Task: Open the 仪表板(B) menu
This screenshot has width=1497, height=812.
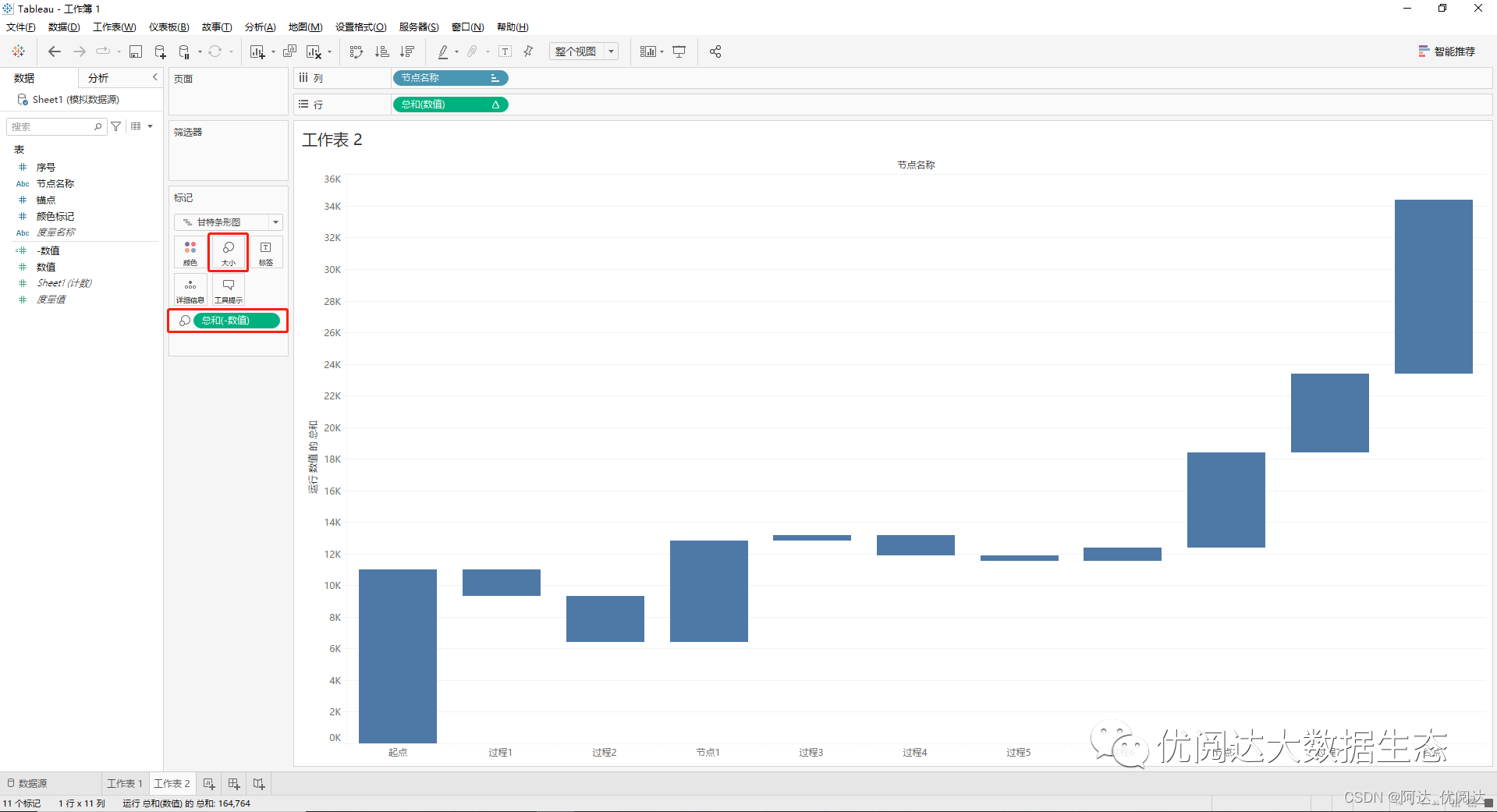Action: pyautogui.click(x=169, y=27)
